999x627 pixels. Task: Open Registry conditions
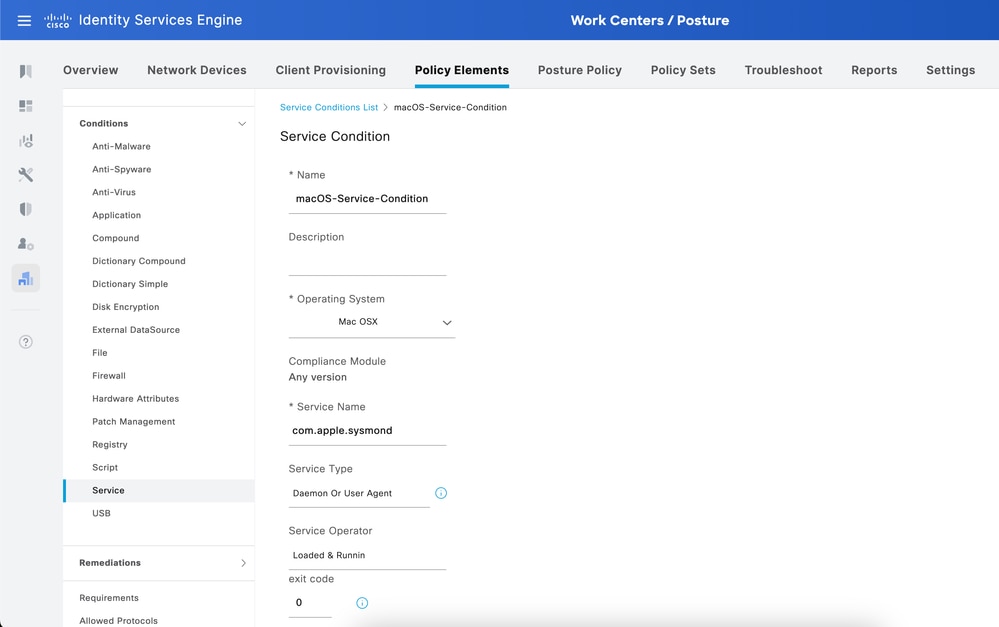pos(110,445)
